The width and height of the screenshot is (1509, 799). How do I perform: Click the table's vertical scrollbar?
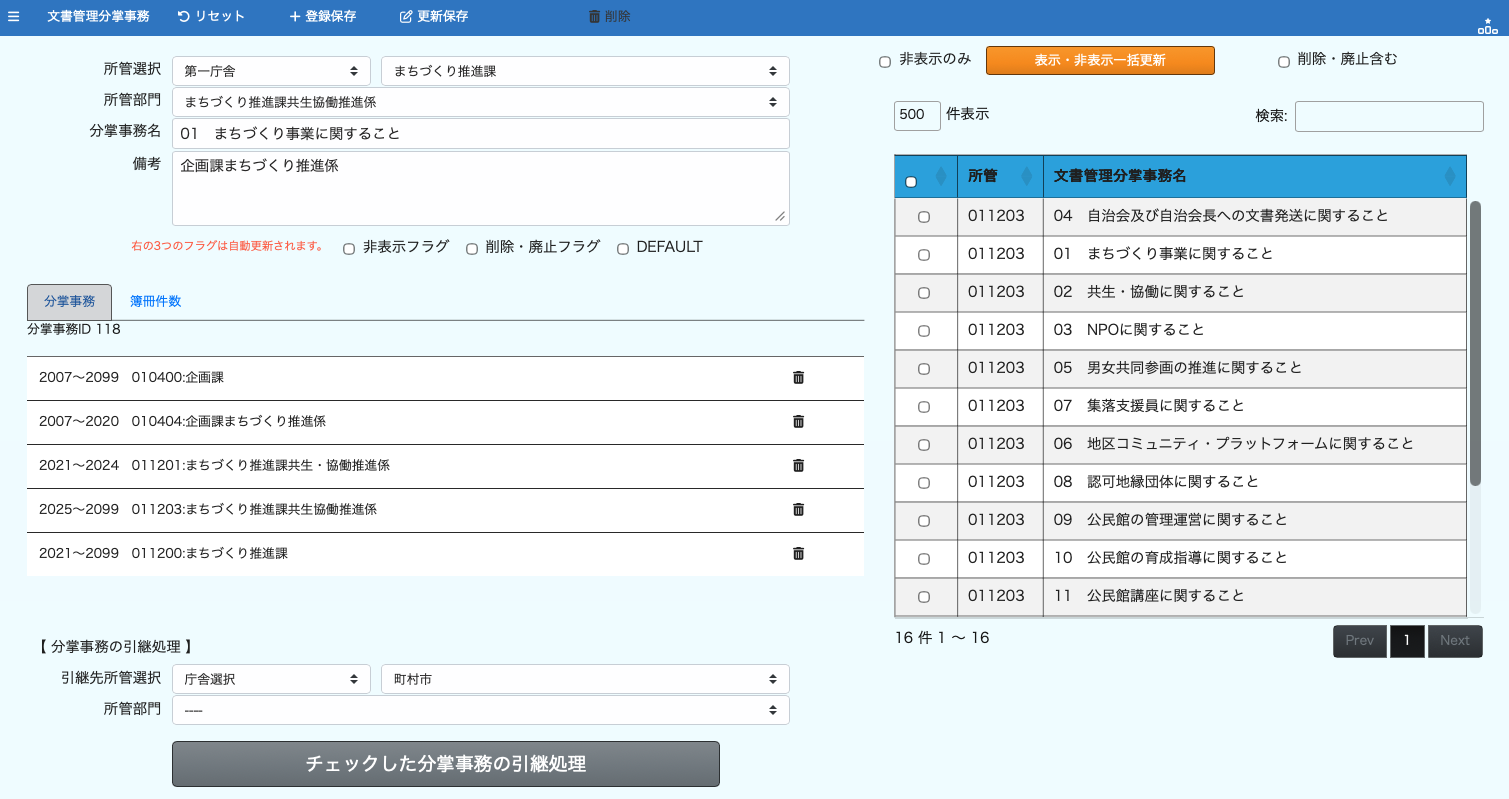pyautogui.click(x=1475, y=343)
